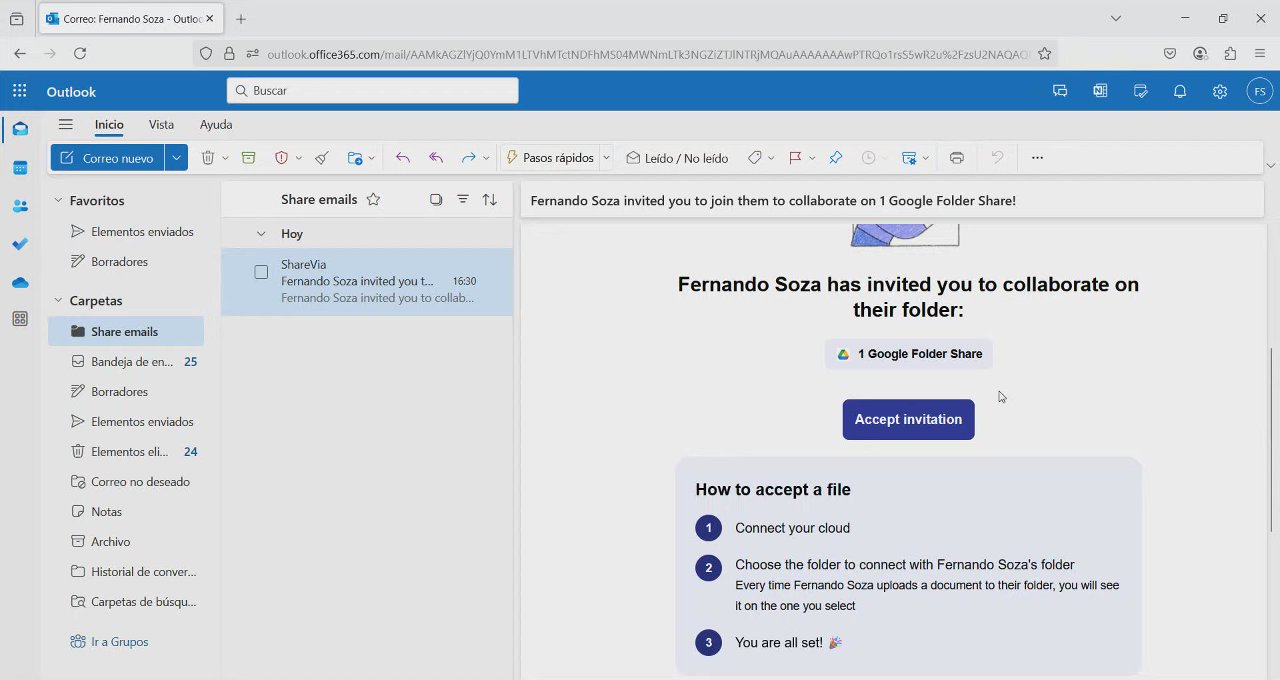Open the Delete options dropdown arrow
Viewport: 1280px width, 680px height.
(x=225, y=158)
